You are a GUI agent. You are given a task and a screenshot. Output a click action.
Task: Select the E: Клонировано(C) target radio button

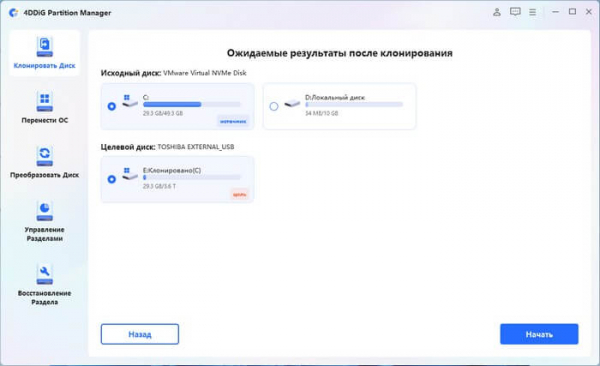tap(112, 179)
